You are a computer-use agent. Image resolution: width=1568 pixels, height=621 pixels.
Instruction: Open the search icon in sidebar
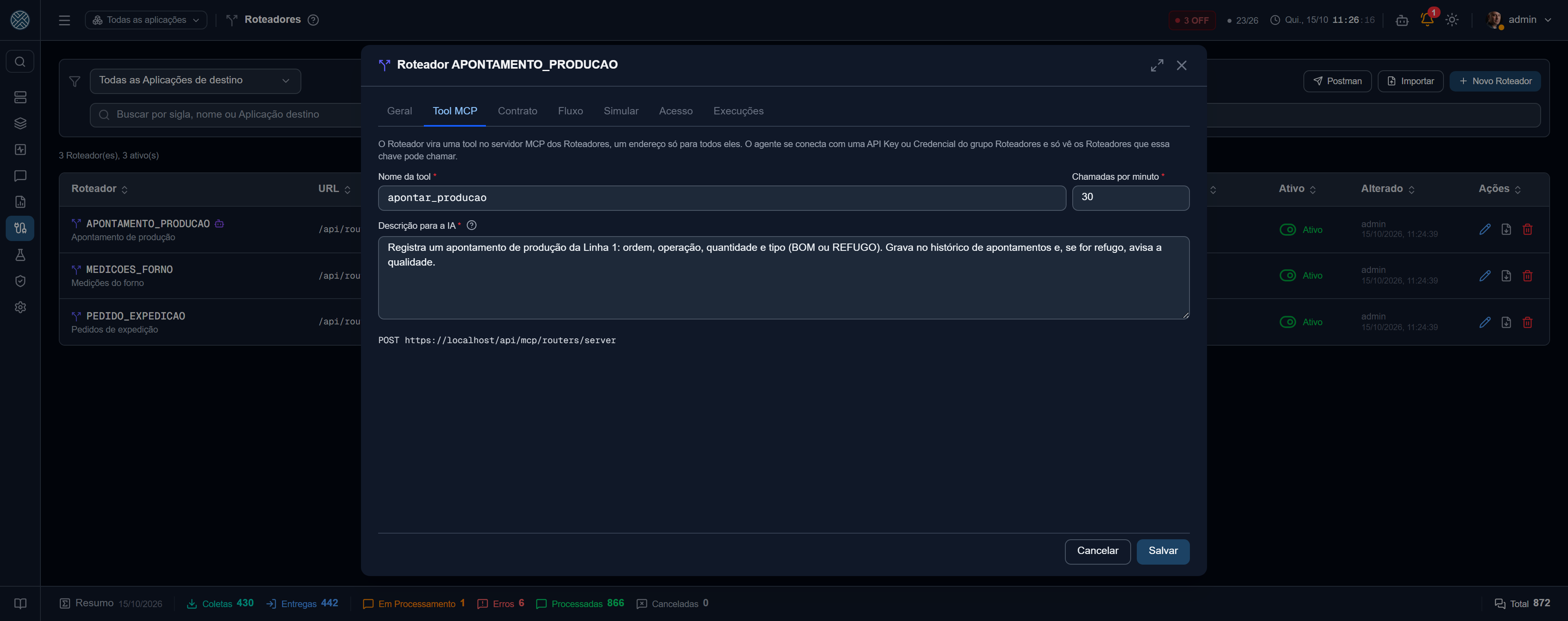[x=20, y=62]
